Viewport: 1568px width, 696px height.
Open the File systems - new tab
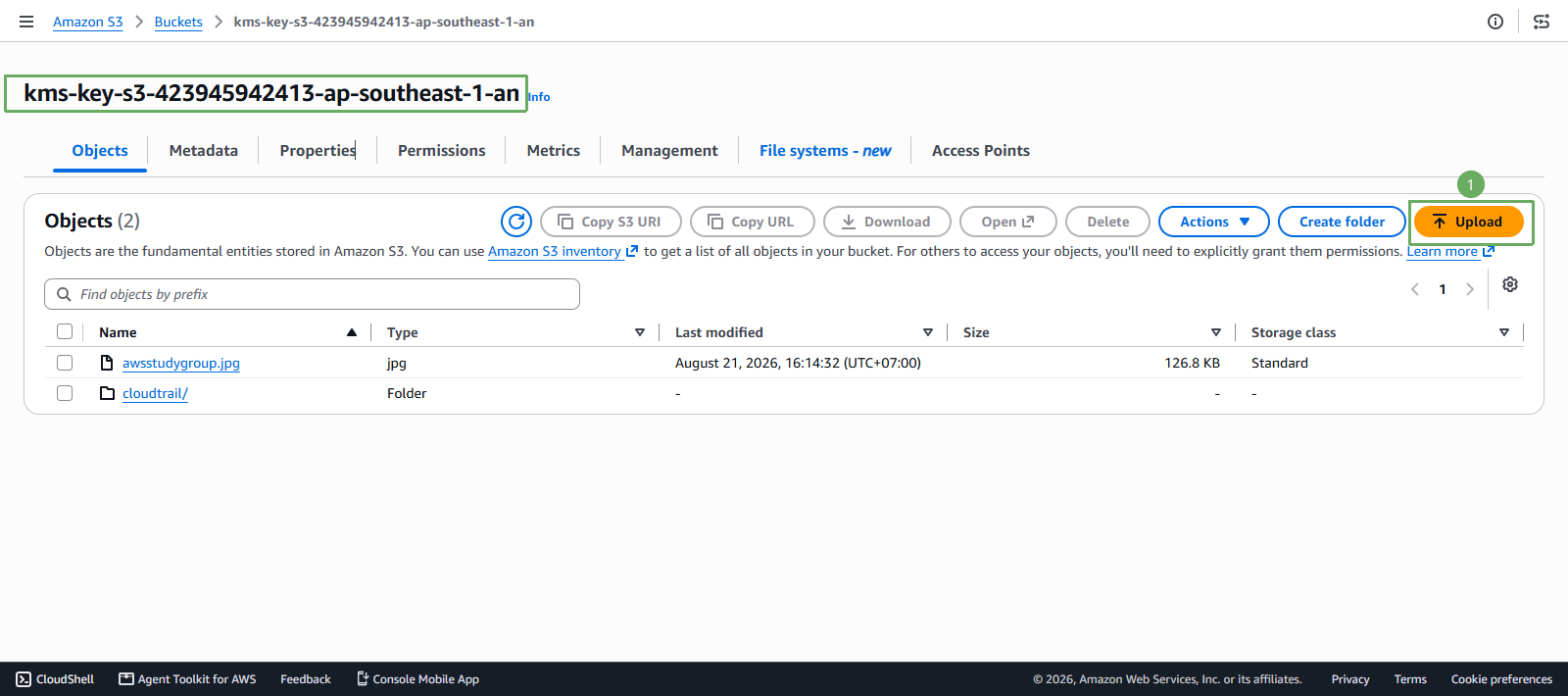coord(825,151)
